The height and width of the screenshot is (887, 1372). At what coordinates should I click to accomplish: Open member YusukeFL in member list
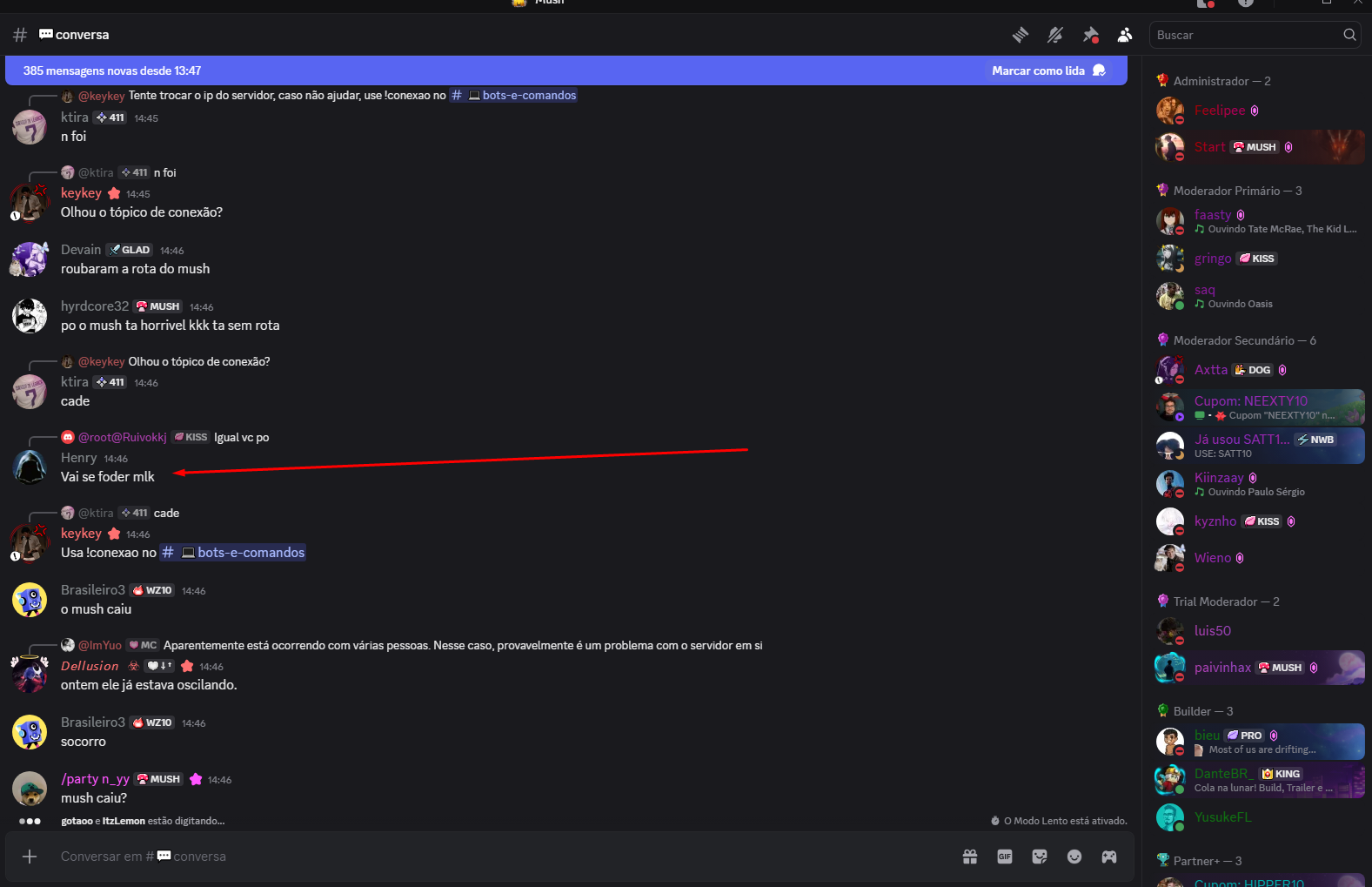pos(1259,817)
